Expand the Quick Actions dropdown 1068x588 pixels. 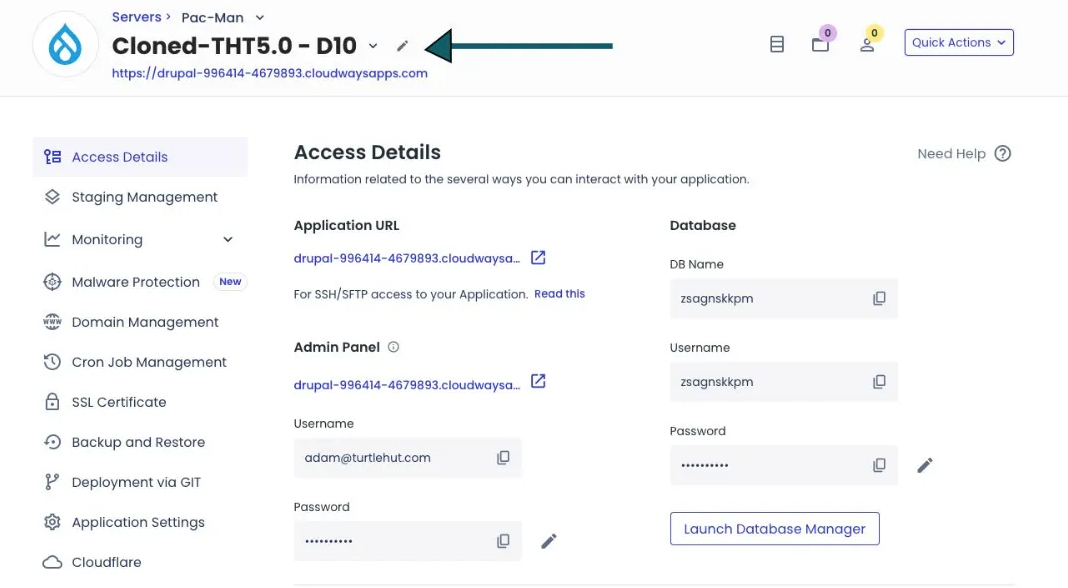(958, 43)
